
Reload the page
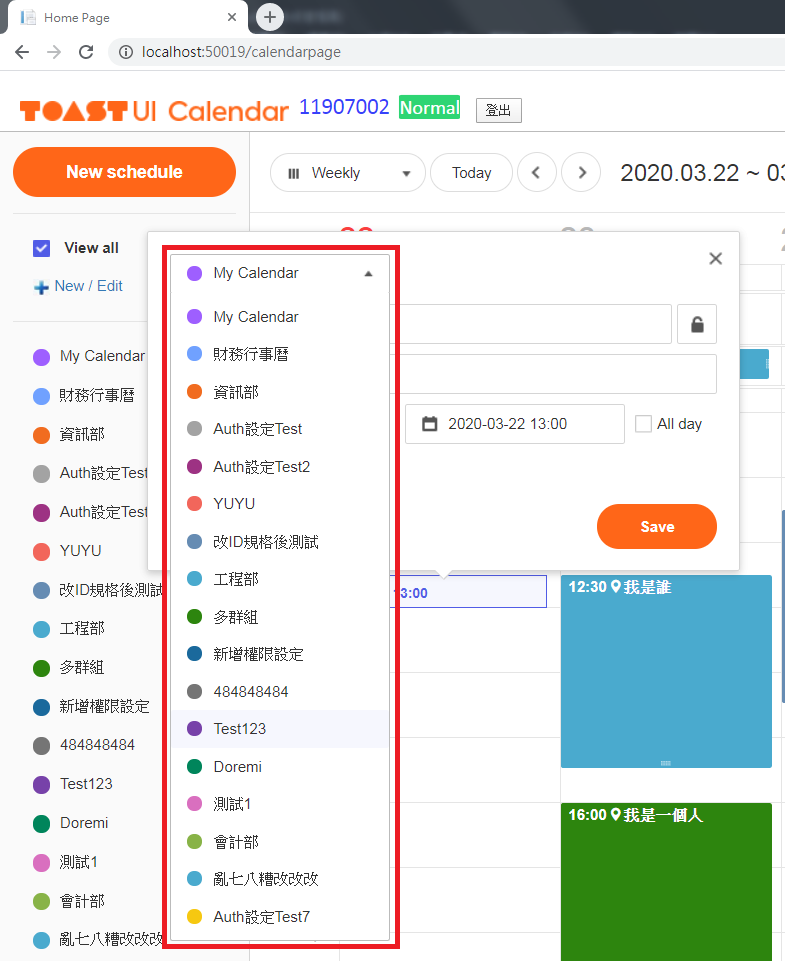86,52
